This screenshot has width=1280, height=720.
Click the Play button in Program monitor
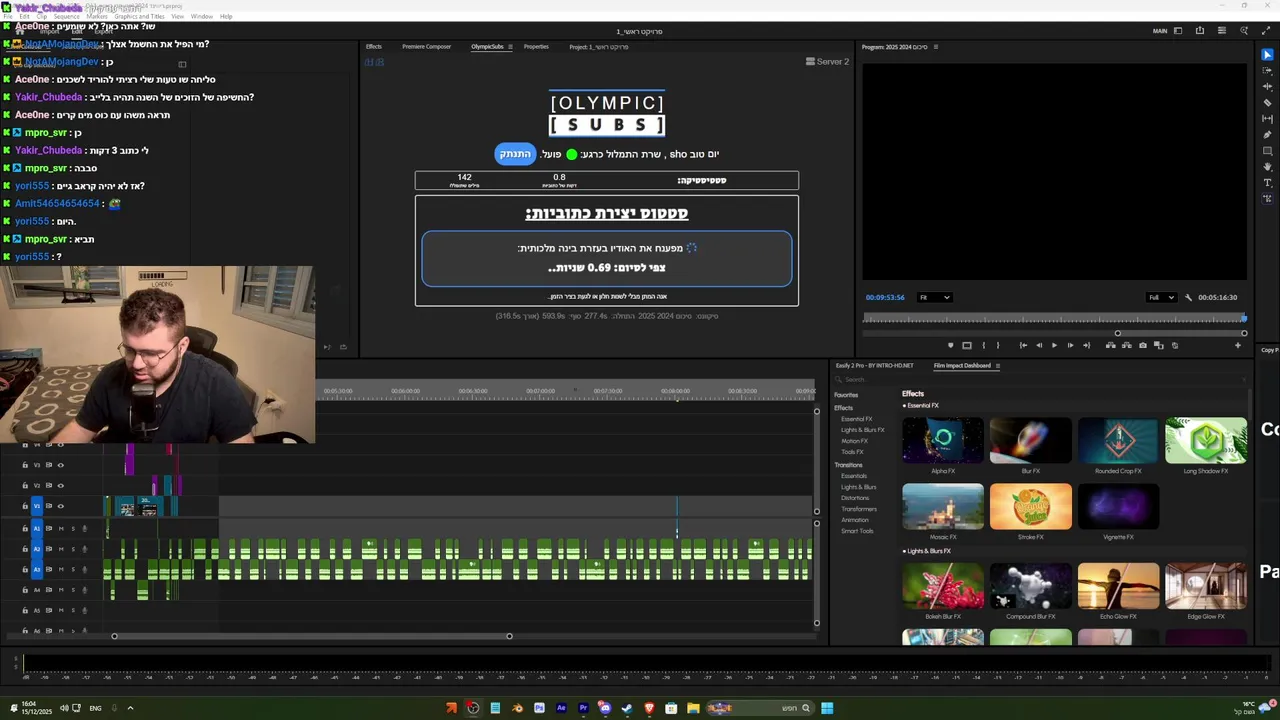(1054, 345)
